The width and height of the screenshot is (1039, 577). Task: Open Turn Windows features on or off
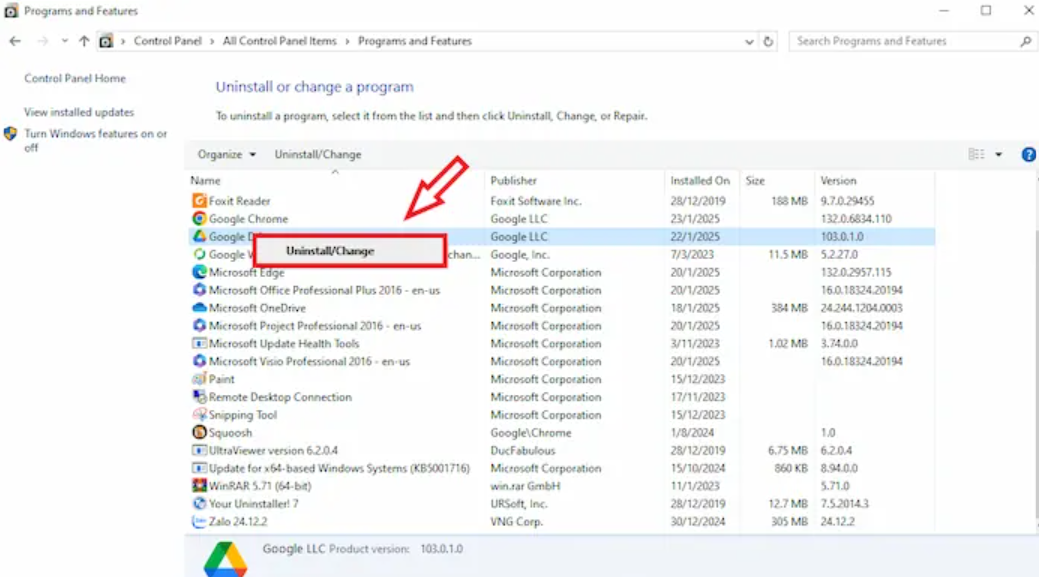click(95, 140)
